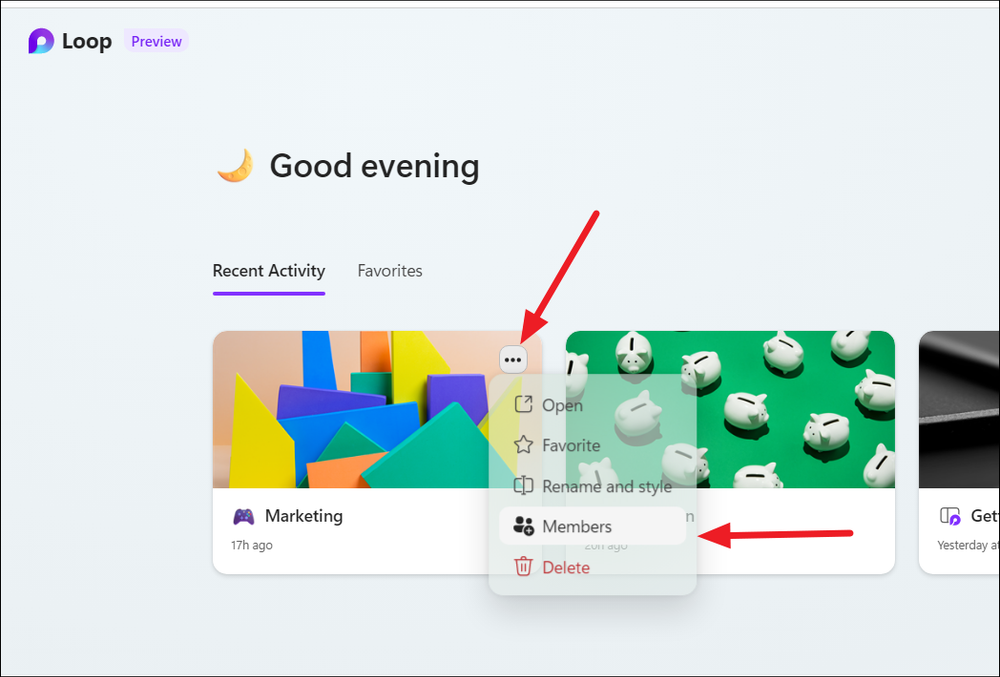Click the Preview badge next to Loop
This screenshot has width=1000, height=677.
(x=156, y=41)
